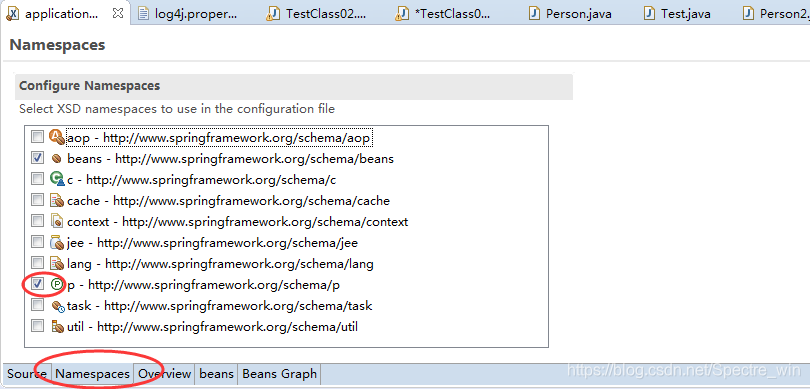Uncheck the beans namespace checkbox
Screen dimensions: 810x389
coord(37,158)
